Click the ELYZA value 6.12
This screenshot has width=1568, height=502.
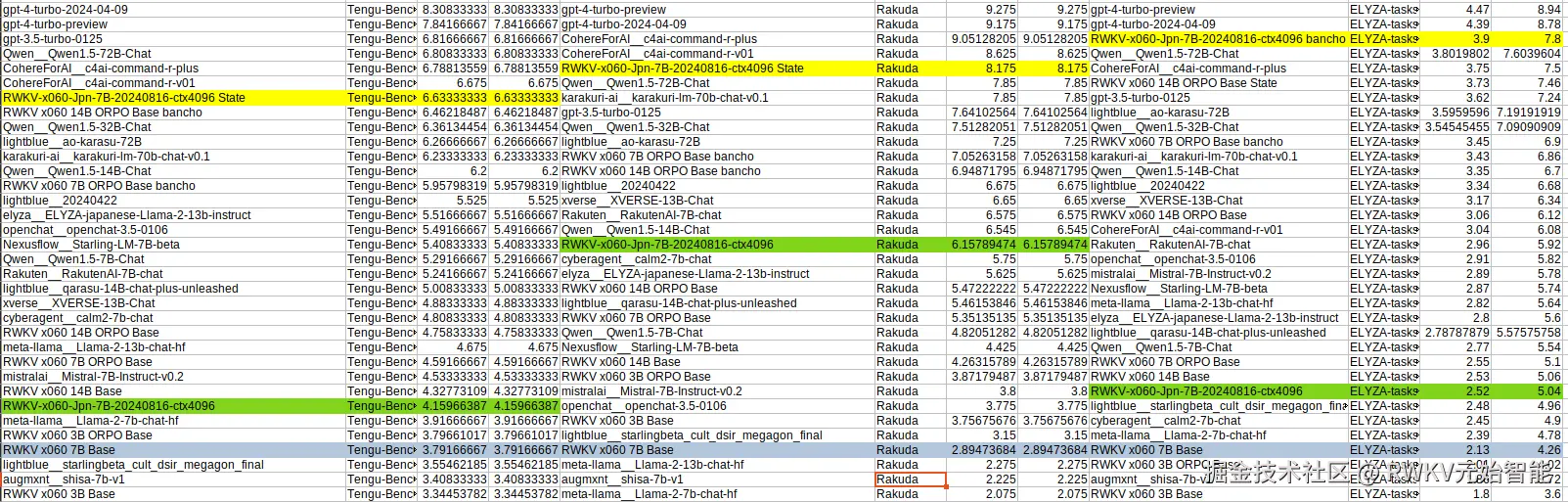coord(1527,215)
